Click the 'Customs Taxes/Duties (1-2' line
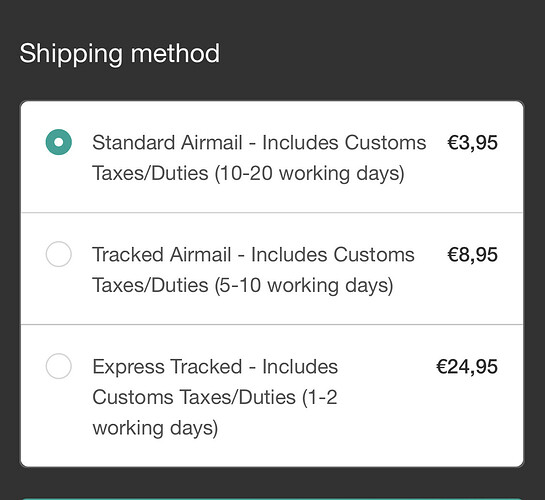This screenshot has height=500, width=545. click(x=215, y=397)
